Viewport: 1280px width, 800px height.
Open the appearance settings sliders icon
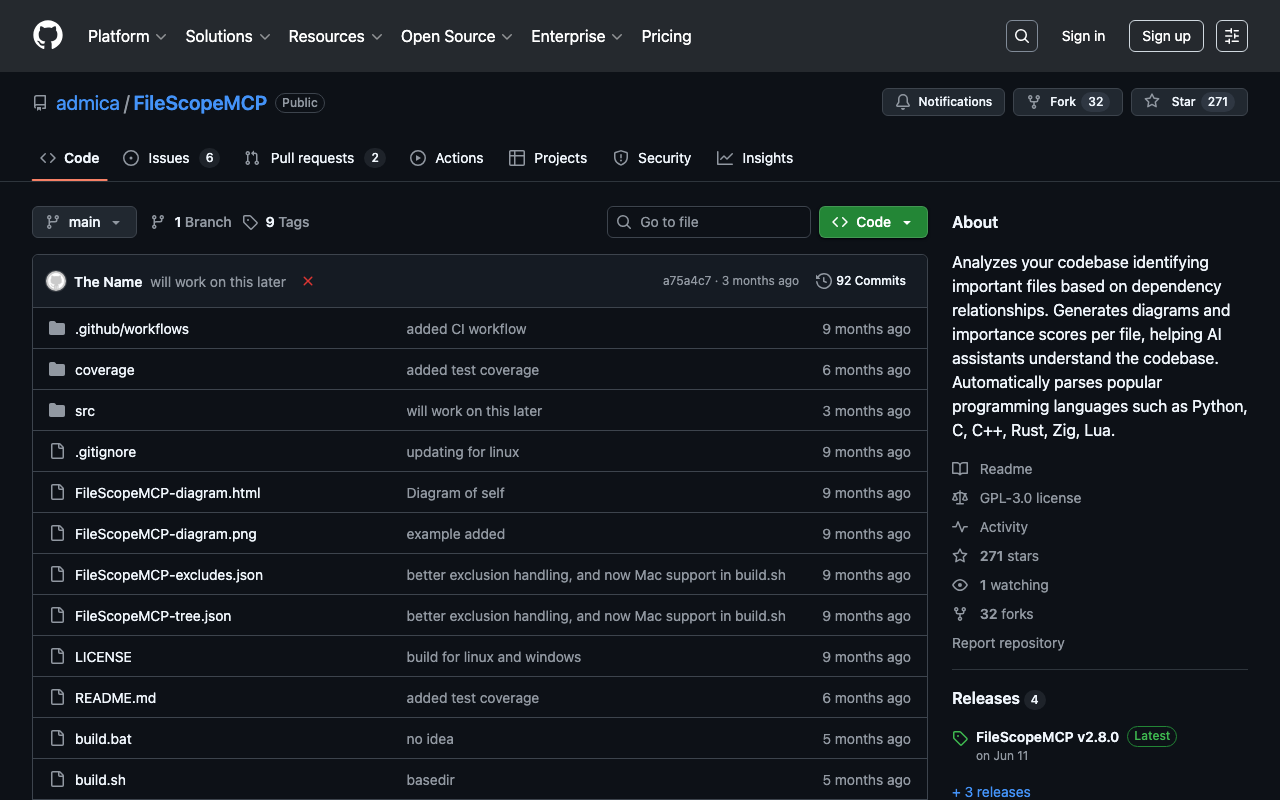click(x=1231, y=36)
